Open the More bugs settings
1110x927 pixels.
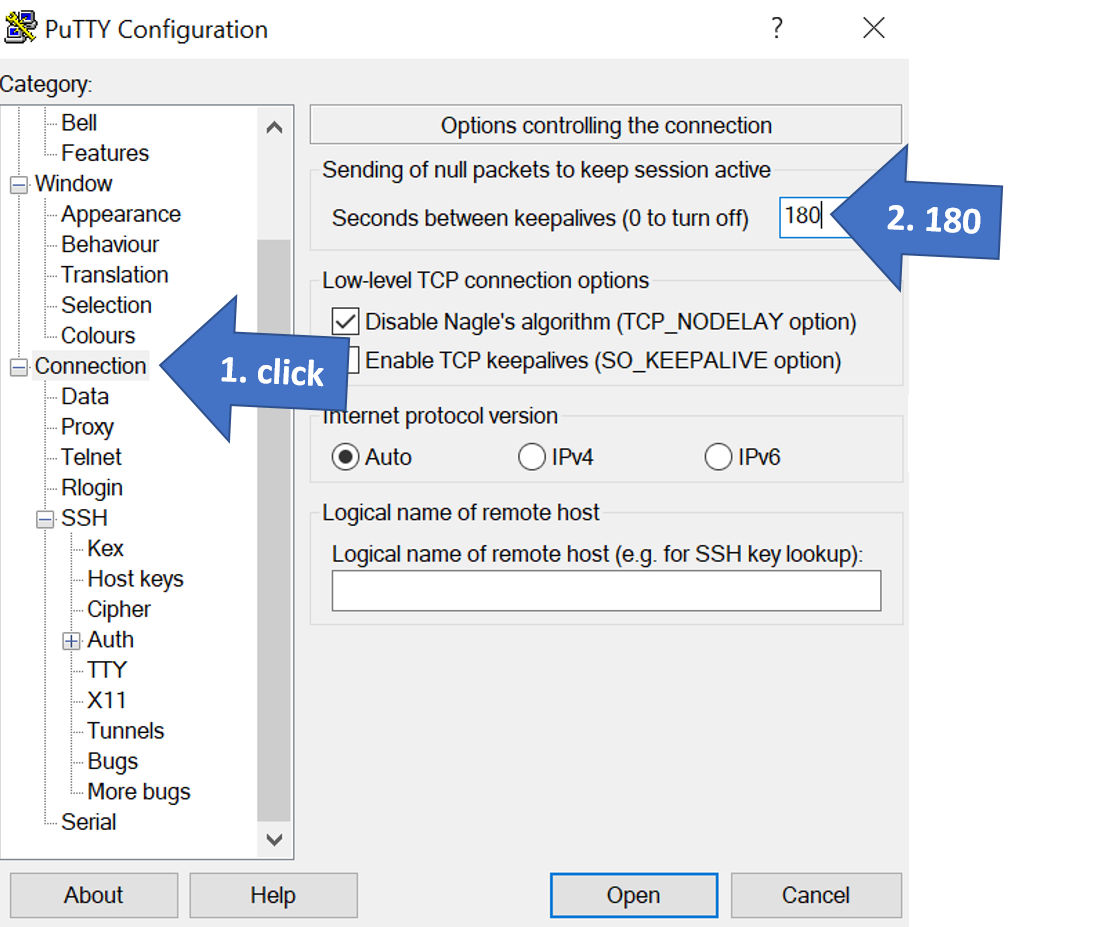point(139,792)
